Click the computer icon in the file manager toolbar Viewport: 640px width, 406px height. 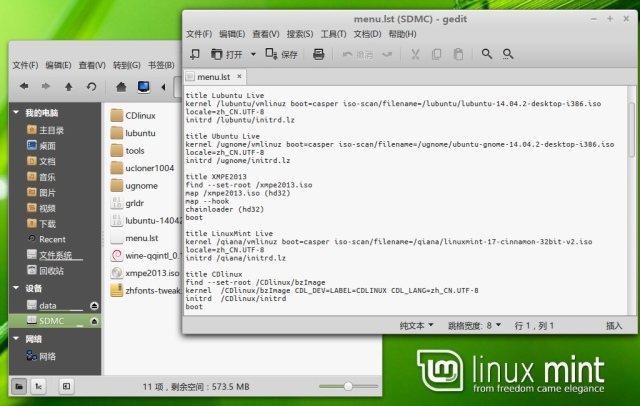(144, 87)
